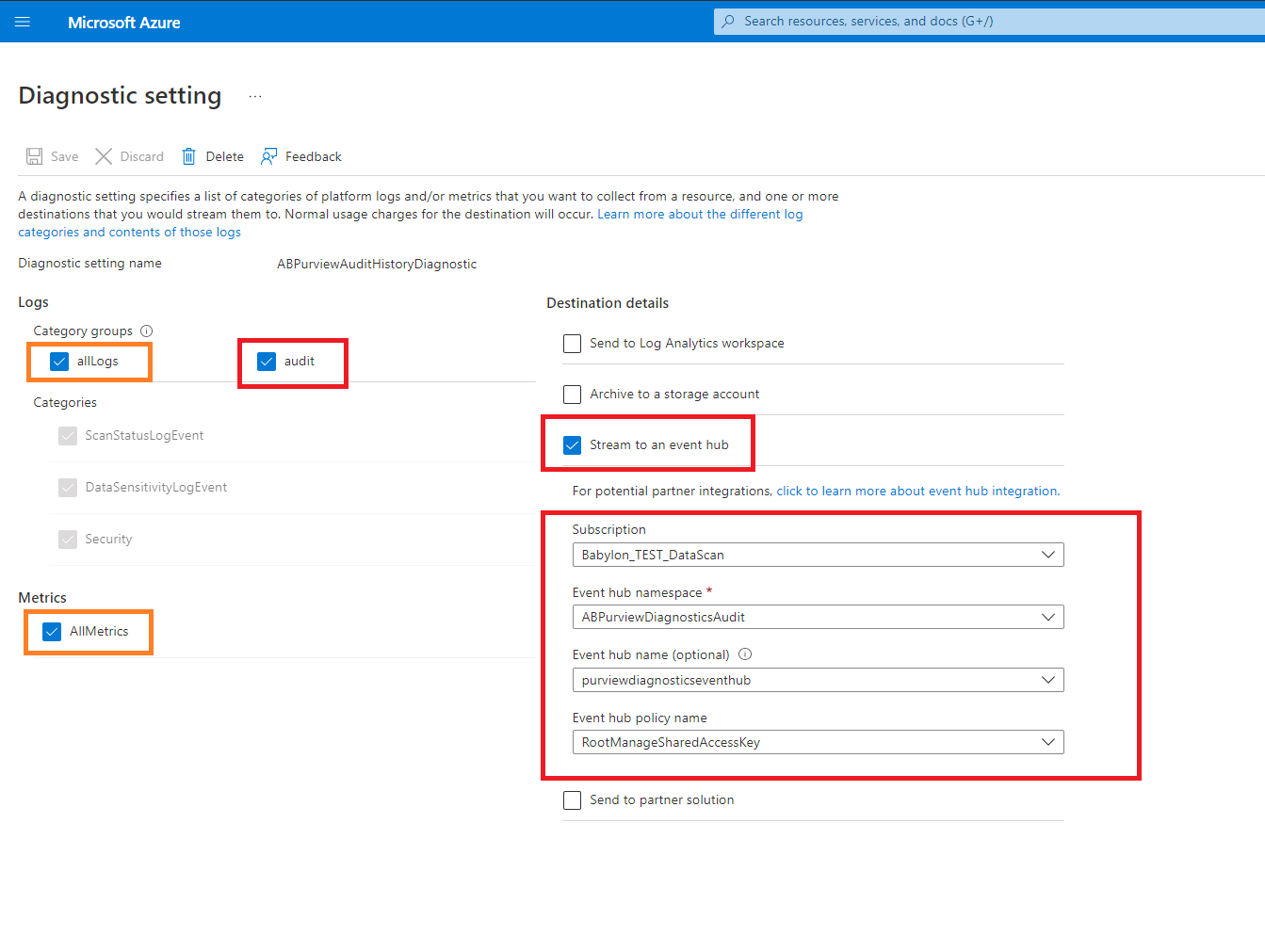This screenshot has height=952, width=1265.
Task: Enable Send to Log Analytics workspace
Action: 572,344
